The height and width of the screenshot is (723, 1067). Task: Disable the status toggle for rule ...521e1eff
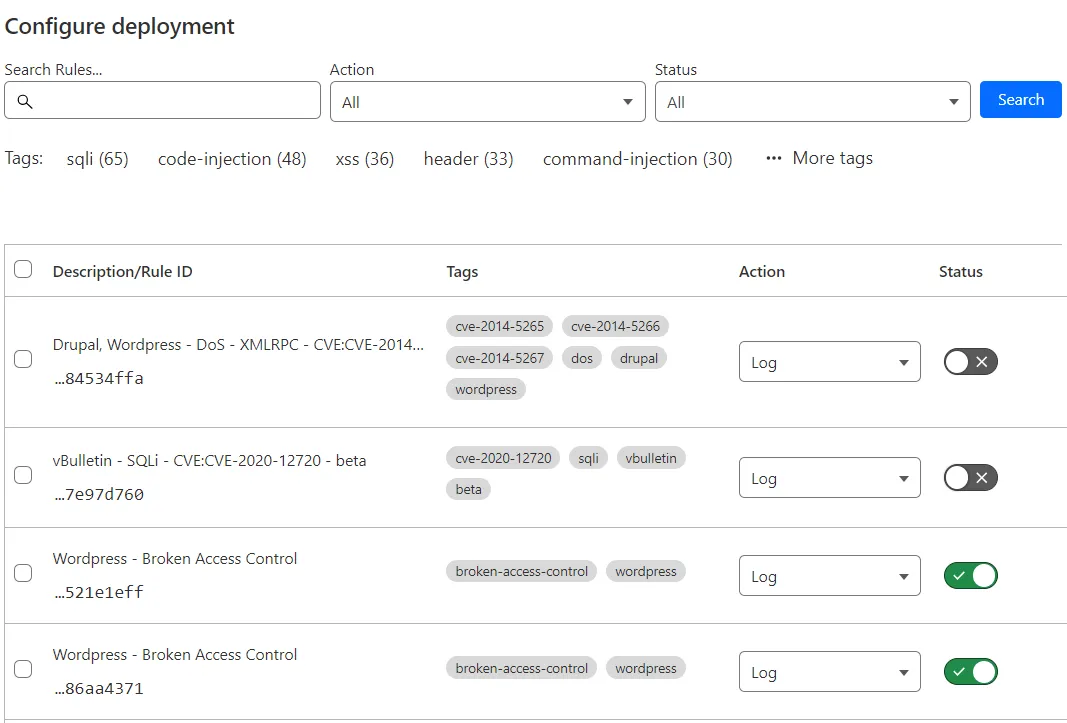point(970,575)
